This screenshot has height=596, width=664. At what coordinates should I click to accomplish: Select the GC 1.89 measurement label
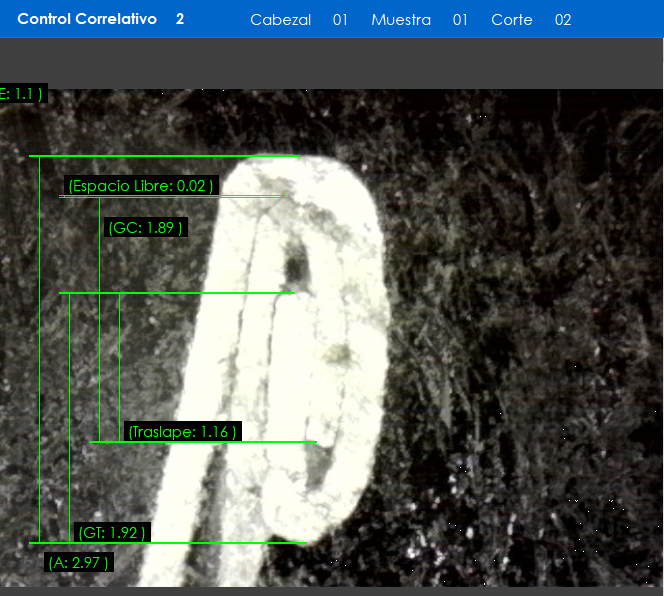point(146,228)
